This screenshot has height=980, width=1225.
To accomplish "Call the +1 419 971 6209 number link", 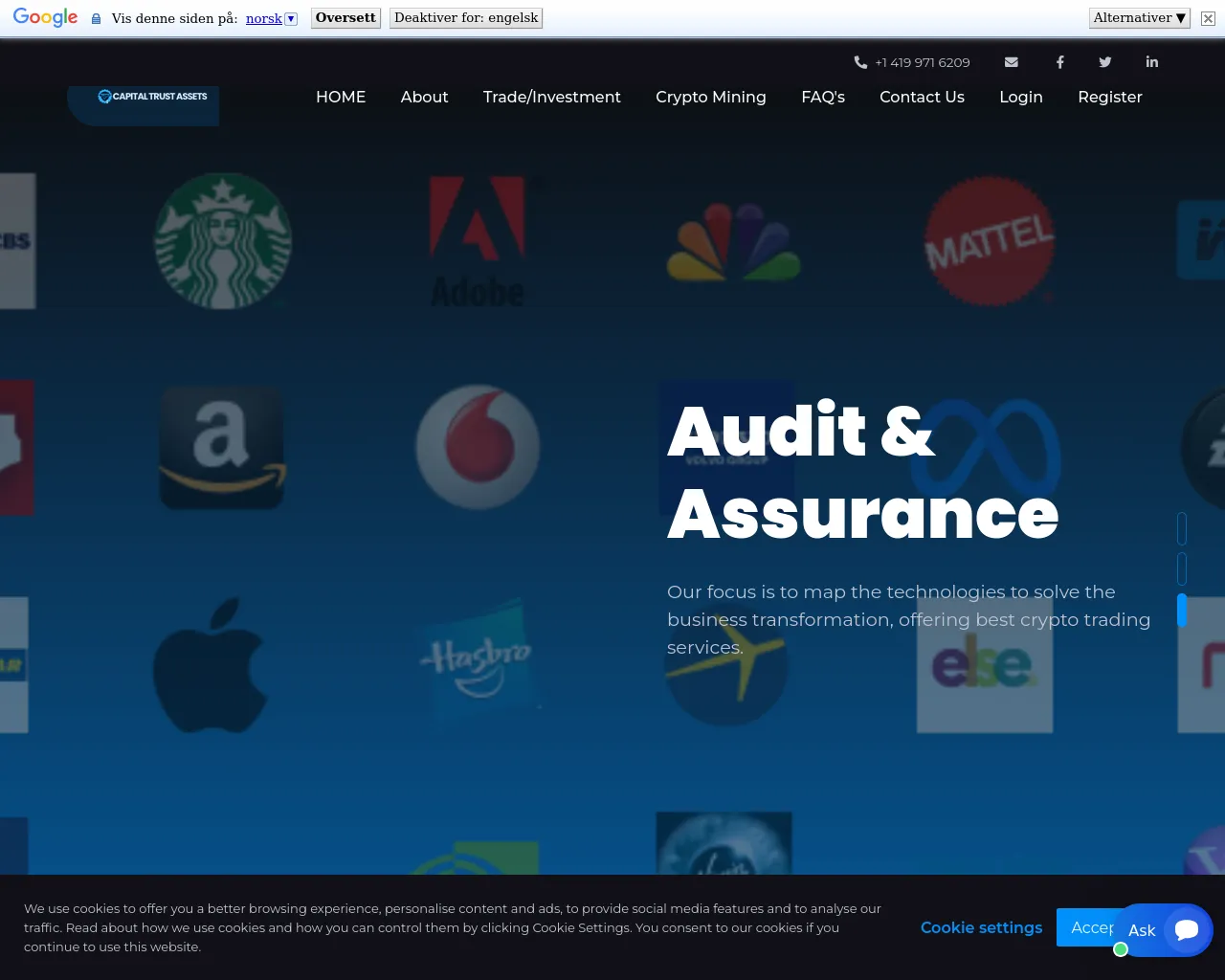I will coord(922,62).
